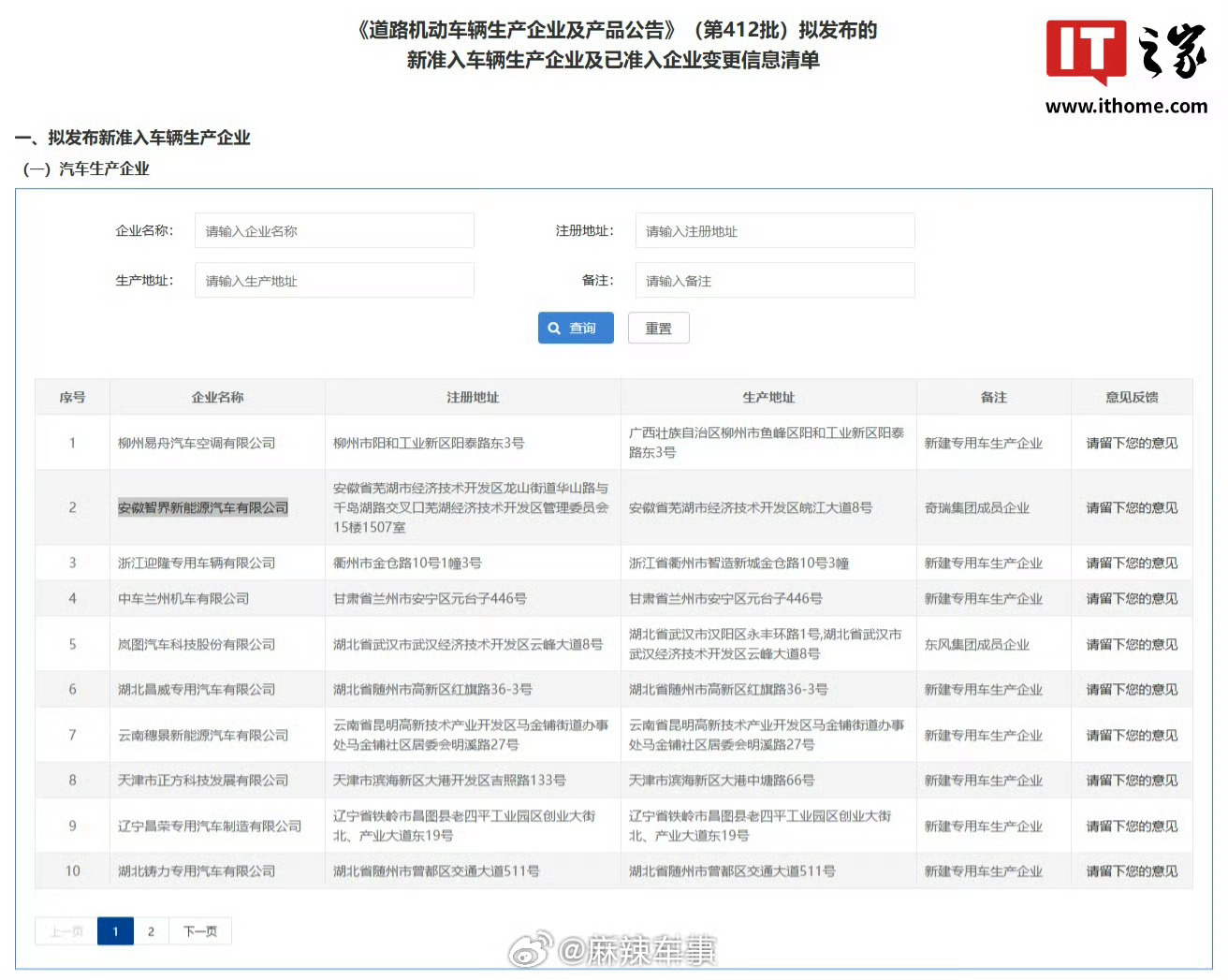Select remark 东风集团成员企业
Image resolution: width=1228 pixels, height=980 pixels.
(x=977, y=644)
